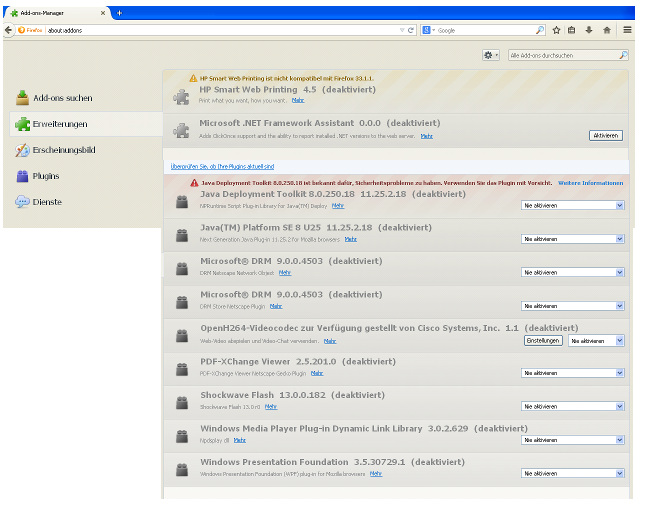The width and height of the screenshot is (646, 508).
Task: Open activation dropdown for Java Deployment Toolkit
Action: (573, 205)
